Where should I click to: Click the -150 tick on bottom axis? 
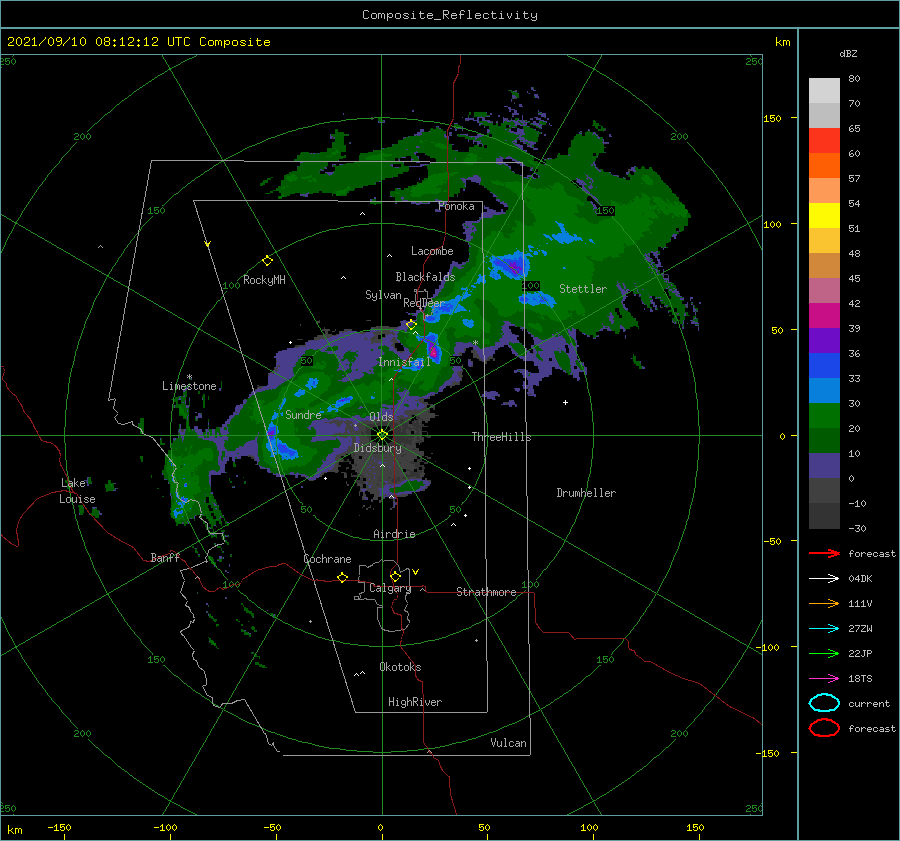click(x=59, y=827)
